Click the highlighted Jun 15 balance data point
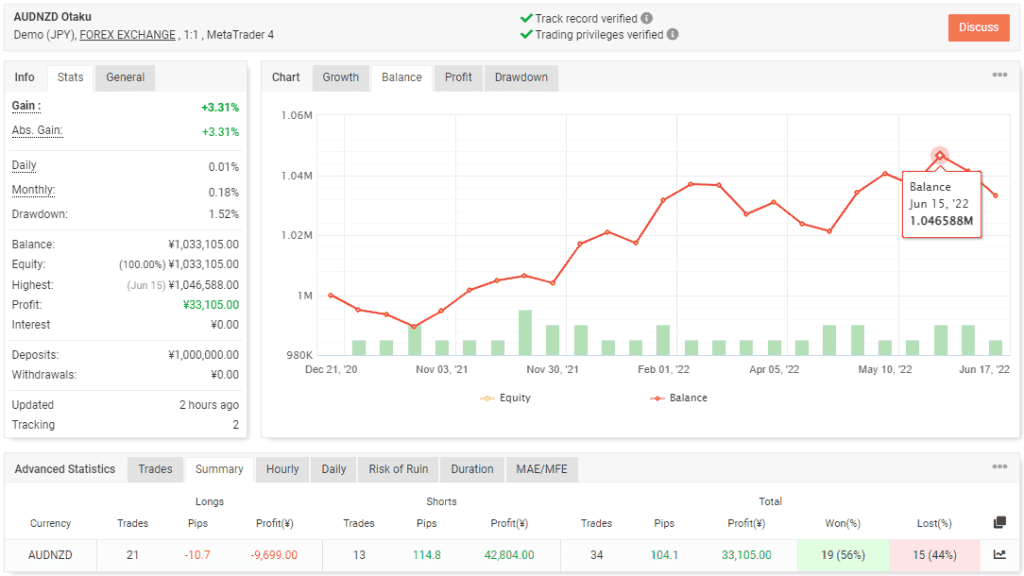Image resolution: width=1024 pixels, height=576 pixels. (938, 157)
